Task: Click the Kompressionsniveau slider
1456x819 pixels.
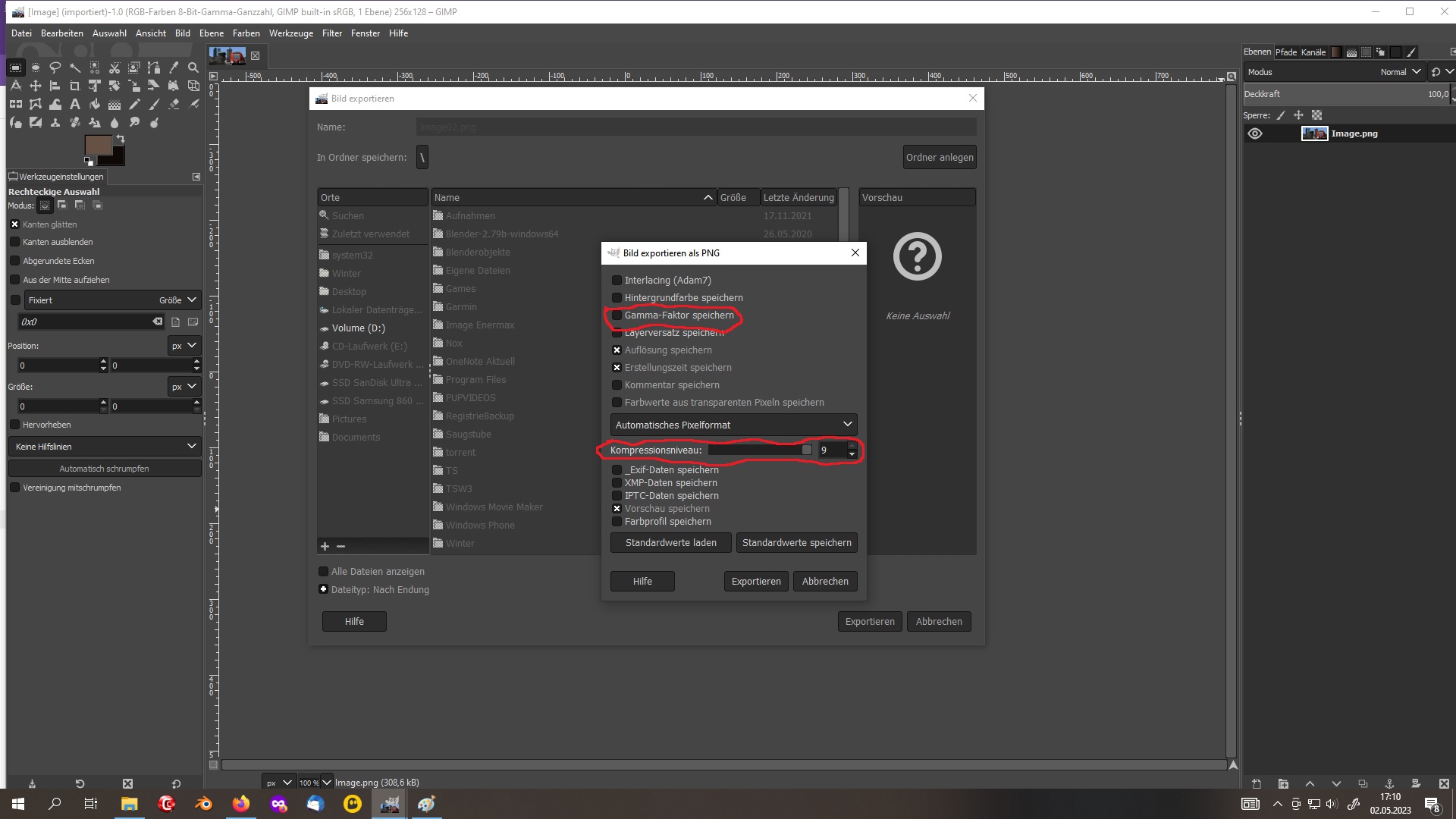Action: click(x=758, y=450)
